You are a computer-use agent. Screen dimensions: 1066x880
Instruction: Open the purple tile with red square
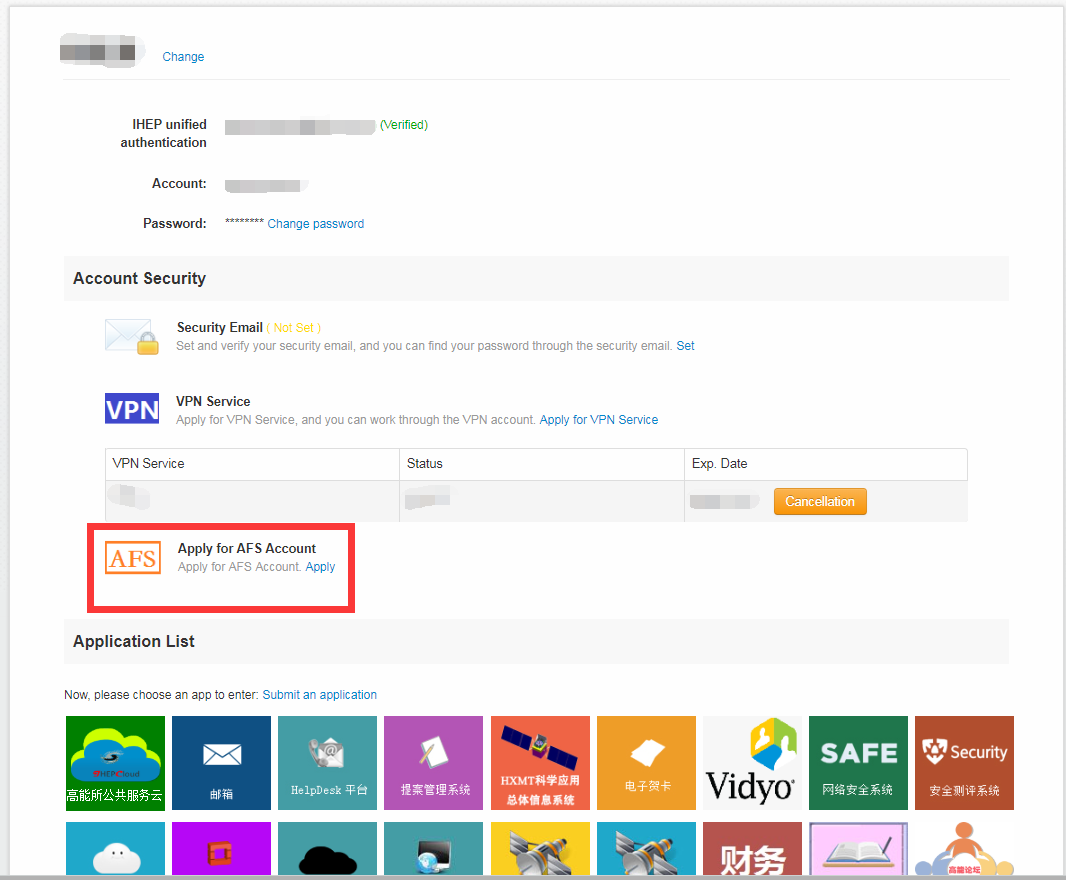point(221,849)
